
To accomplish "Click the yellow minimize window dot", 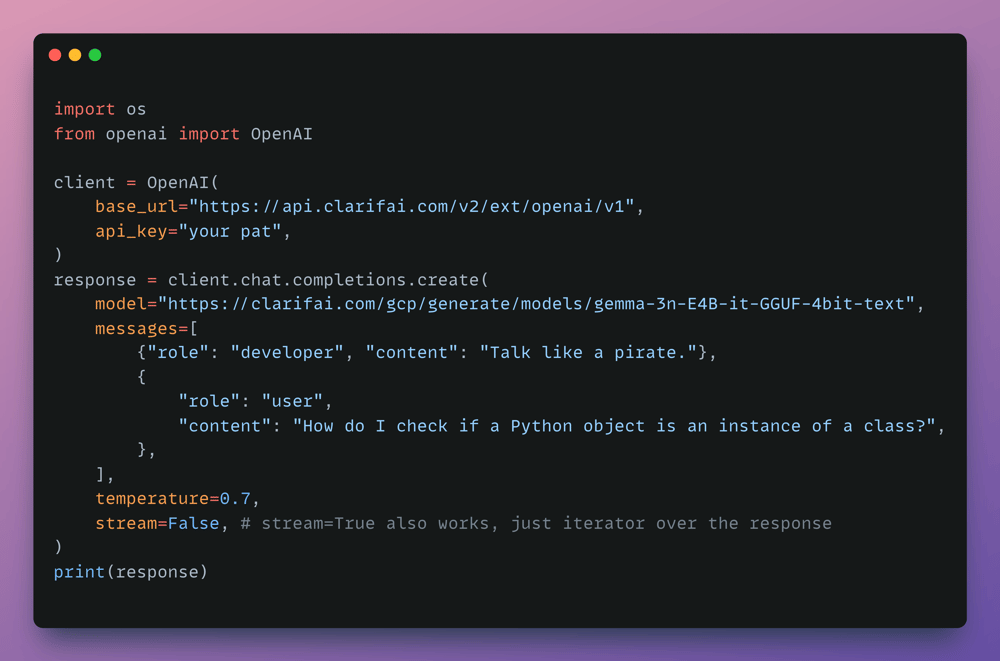I will point(75,55).
